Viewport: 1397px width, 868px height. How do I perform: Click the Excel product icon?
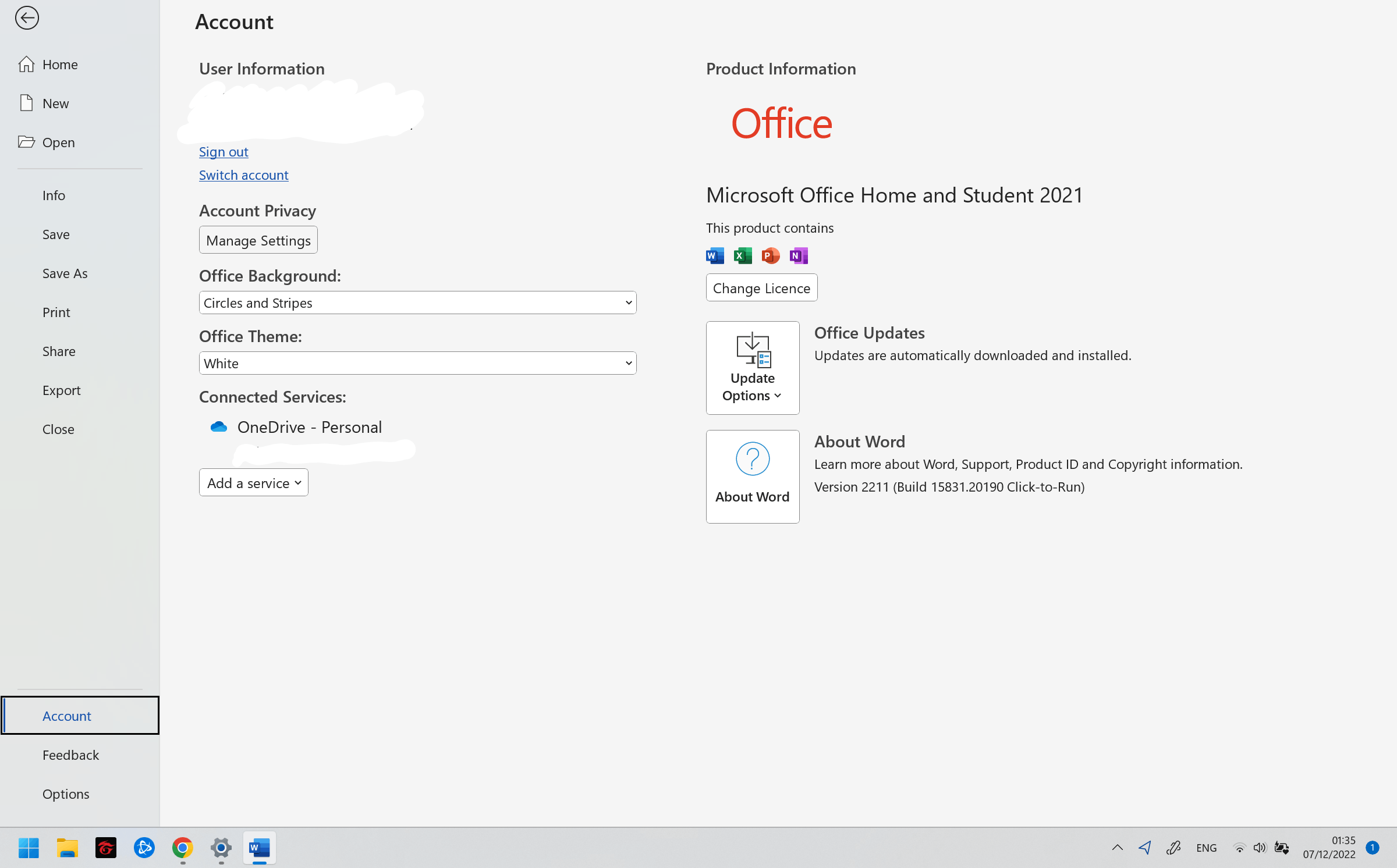click(x=743, y=255)
